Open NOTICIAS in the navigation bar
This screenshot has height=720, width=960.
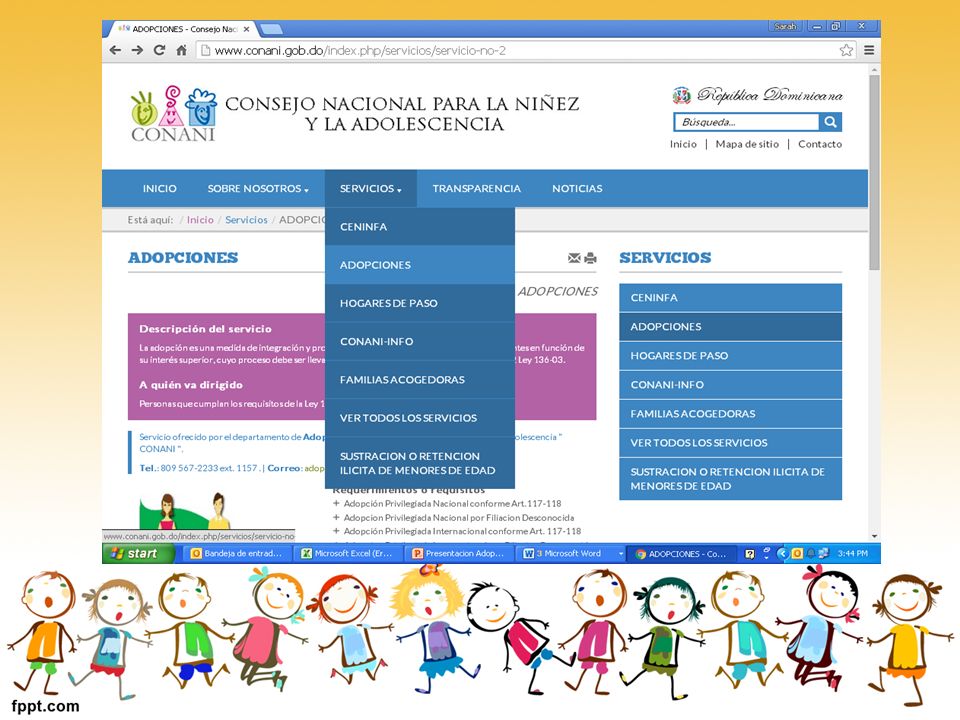tap(577, 189)
